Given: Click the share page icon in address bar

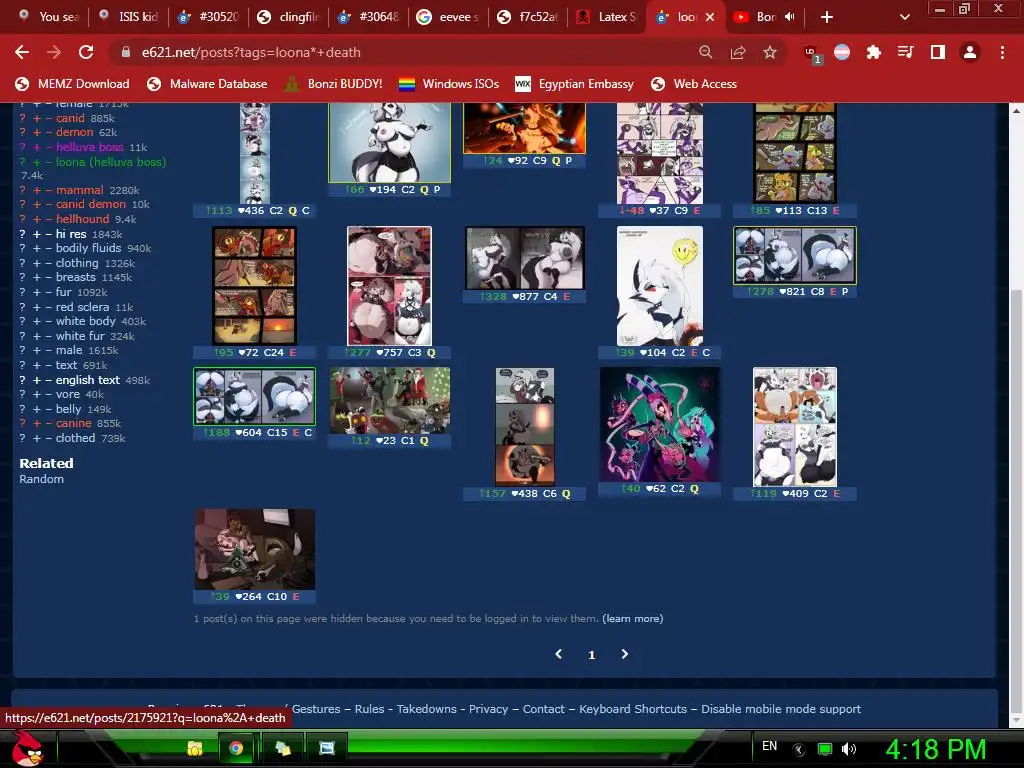Looking at the screenshot, I should tap(738, 52).
